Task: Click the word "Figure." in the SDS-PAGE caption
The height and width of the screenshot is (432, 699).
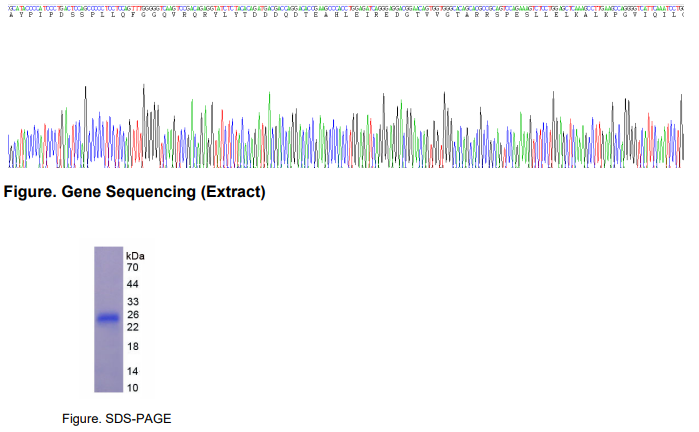Action: tap(81, 418)
